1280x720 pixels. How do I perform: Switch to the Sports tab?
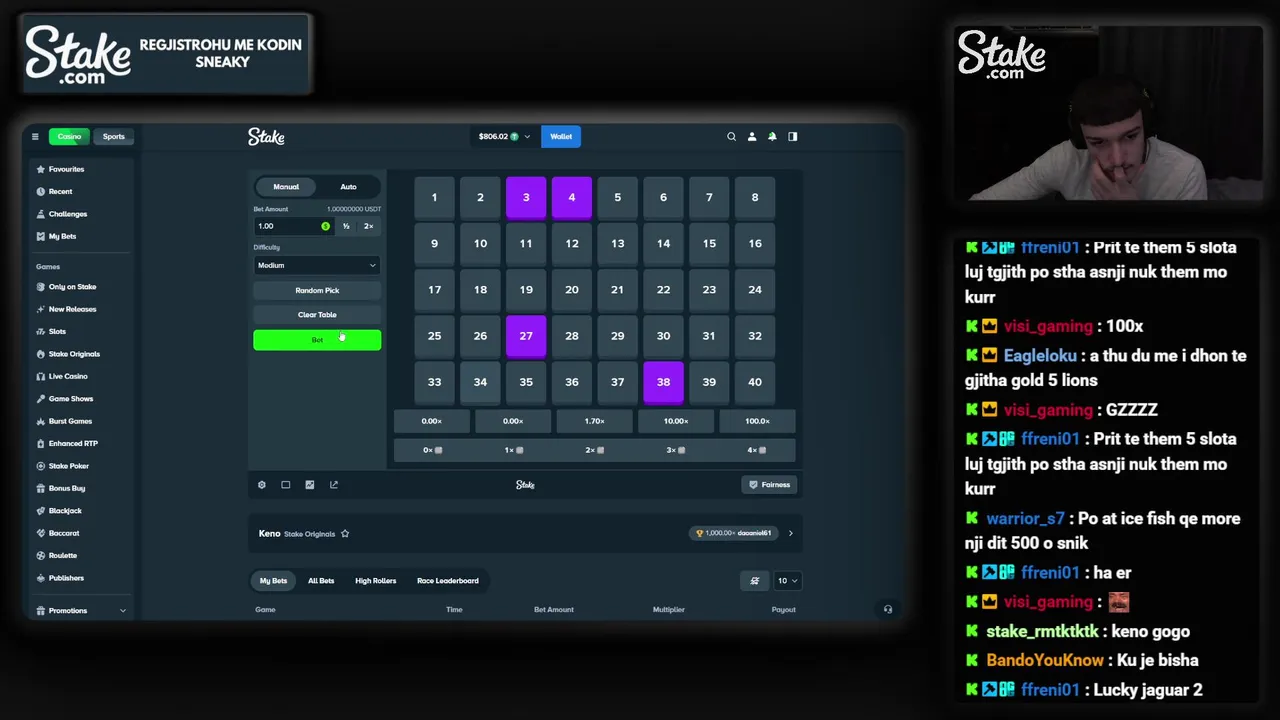point(113,137)
